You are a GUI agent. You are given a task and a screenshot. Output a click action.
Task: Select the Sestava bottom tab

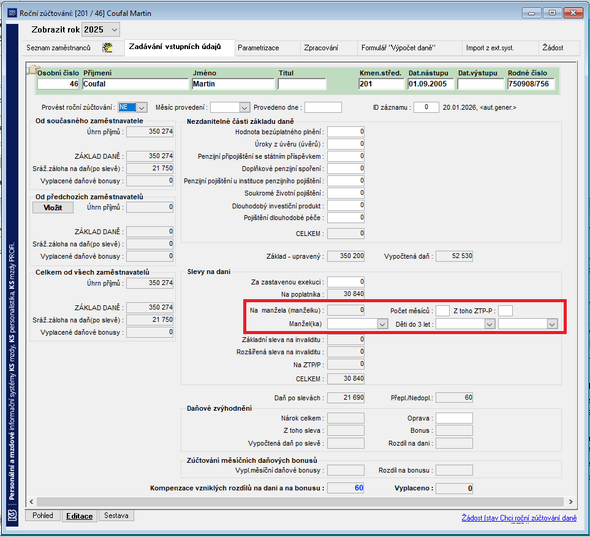(116, 516)
